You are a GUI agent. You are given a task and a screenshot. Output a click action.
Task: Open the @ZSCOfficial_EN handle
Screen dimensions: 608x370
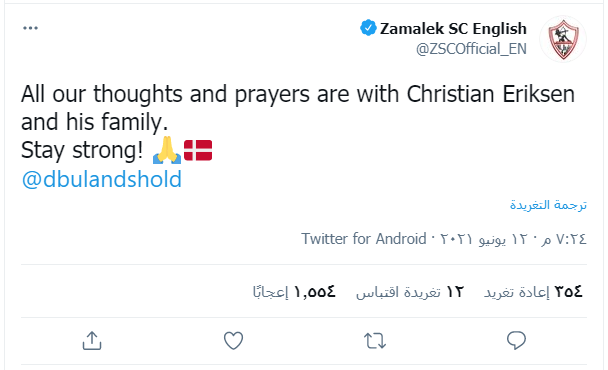471,49
